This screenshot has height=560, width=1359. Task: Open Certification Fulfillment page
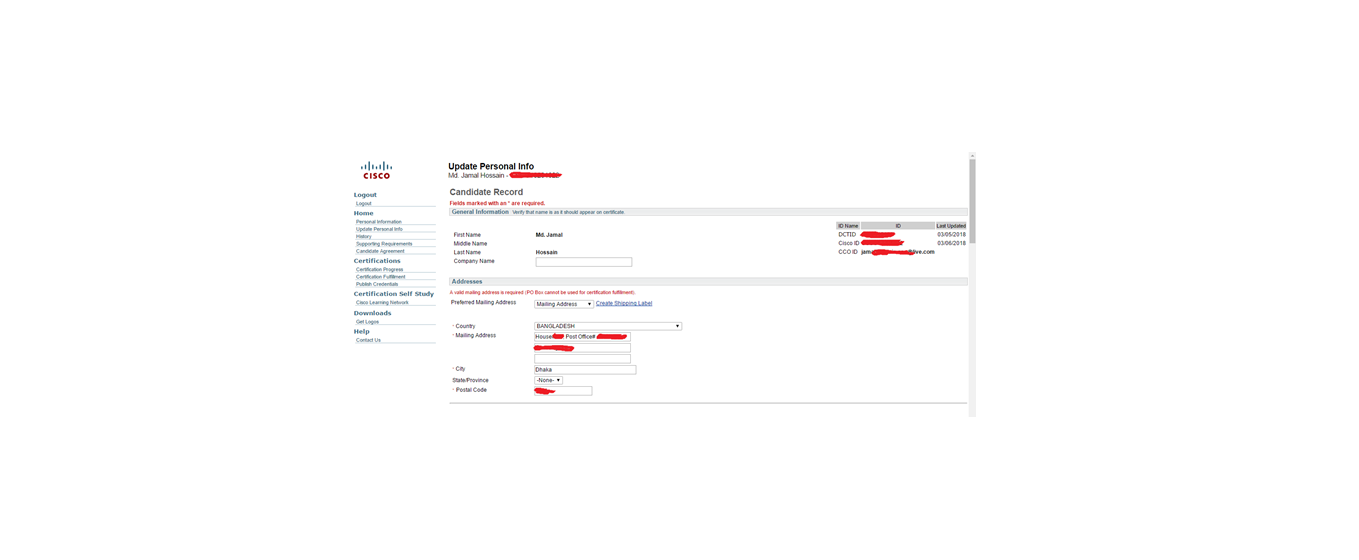tap(381, 276)
